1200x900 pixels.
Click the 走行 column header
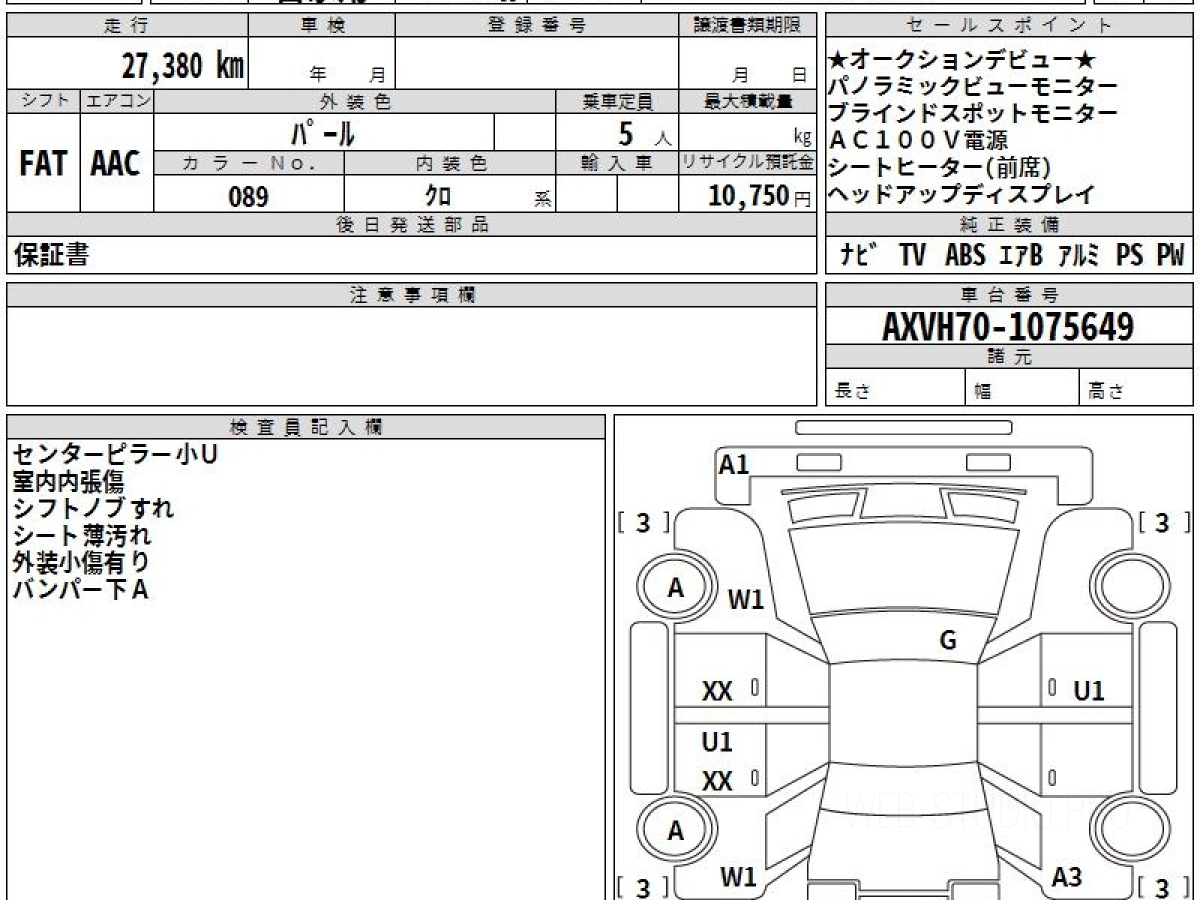coord(127,26)
